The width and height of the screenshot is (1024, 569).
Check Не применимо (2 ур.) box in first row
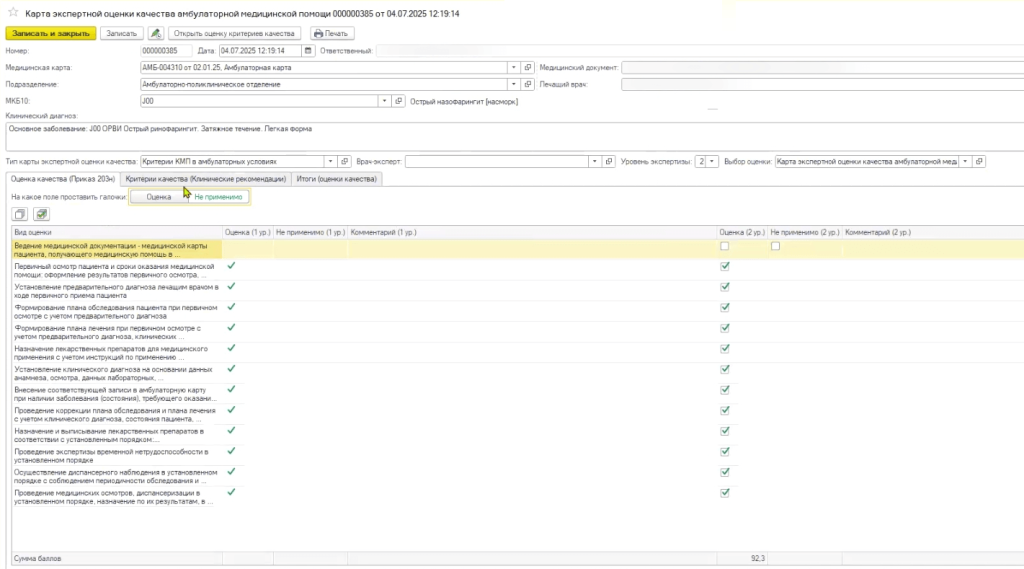tap(775, 246)
